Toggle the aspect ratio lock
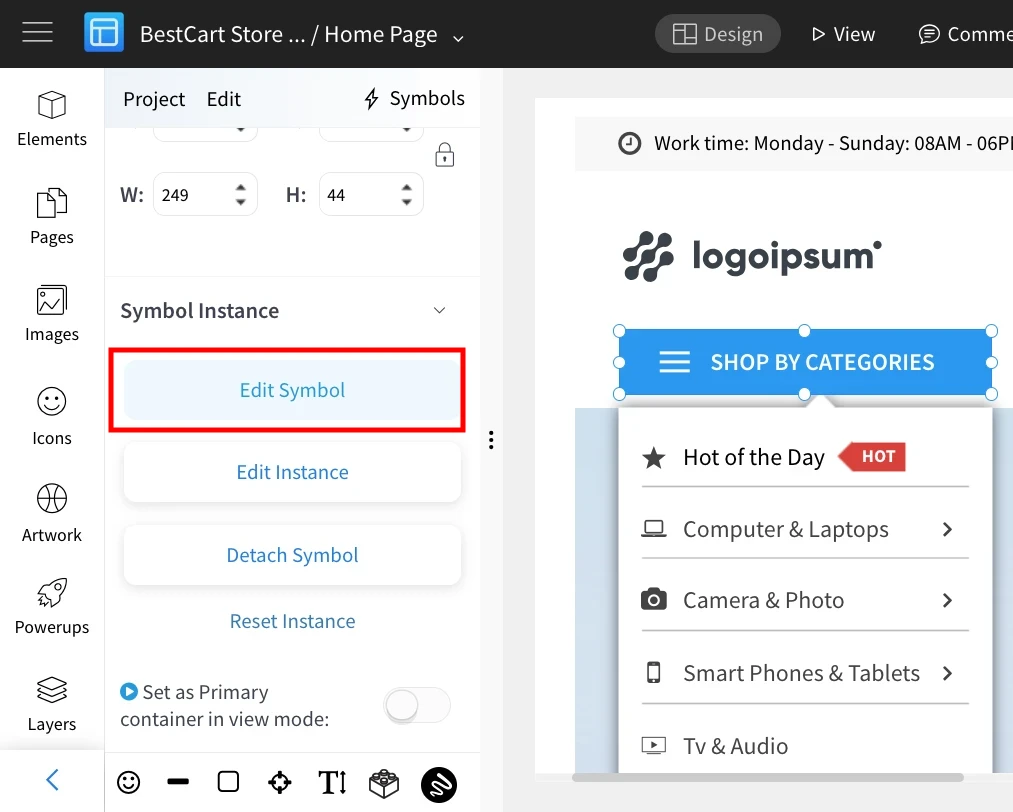This screenshot has width=1013, height=812. (444, 155)
